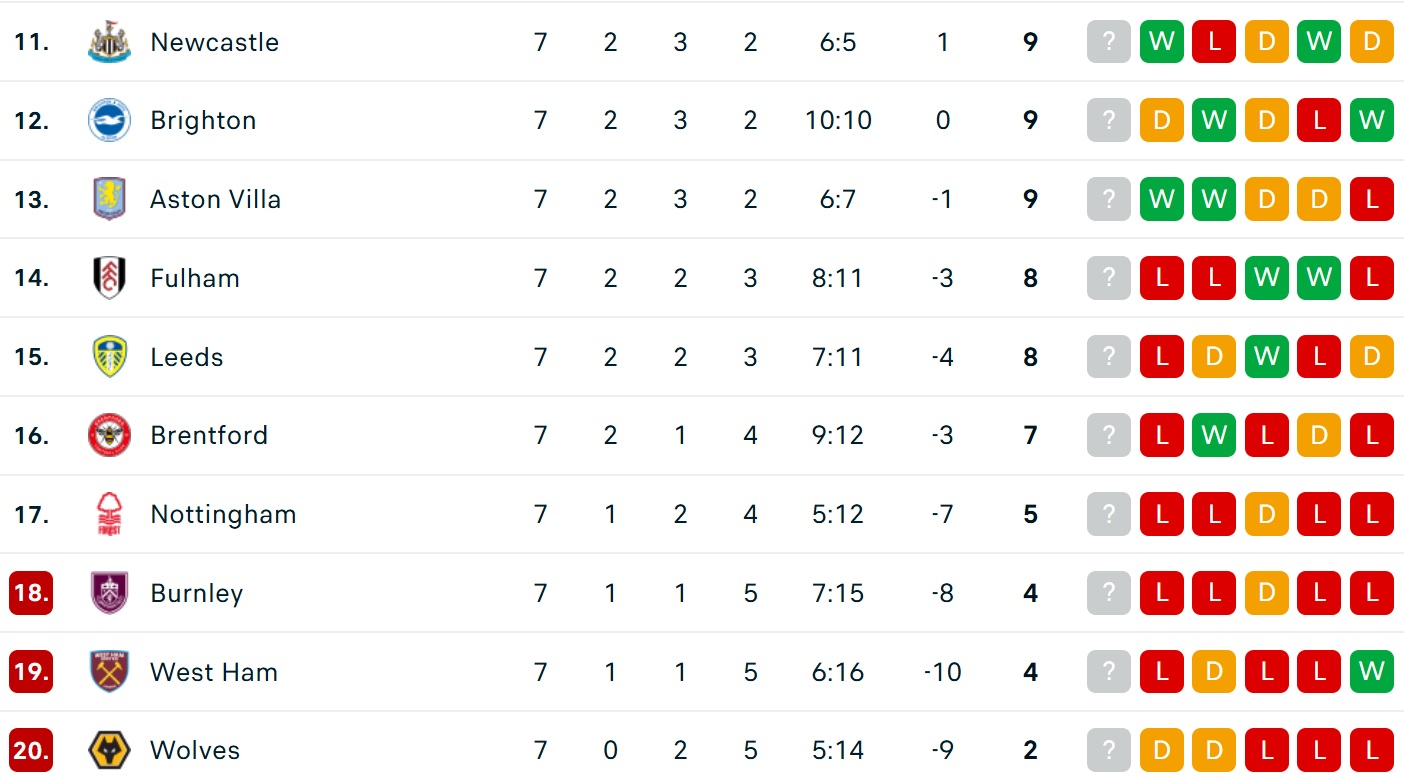Click the red 20. position badge

point(31,751)
